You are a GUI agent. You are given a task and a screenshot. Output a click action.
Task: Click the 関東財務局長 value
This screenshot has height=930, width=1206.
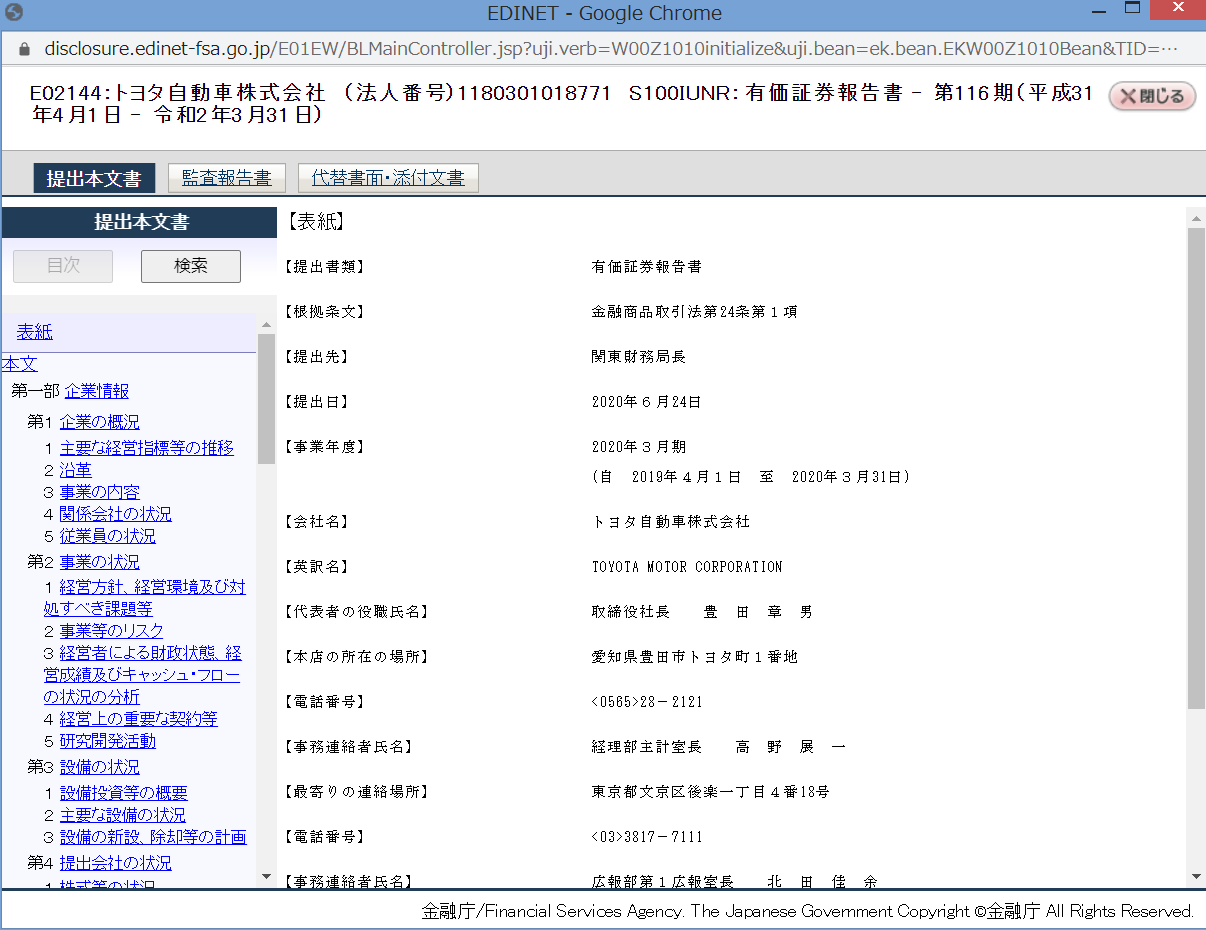coord(639,357)
